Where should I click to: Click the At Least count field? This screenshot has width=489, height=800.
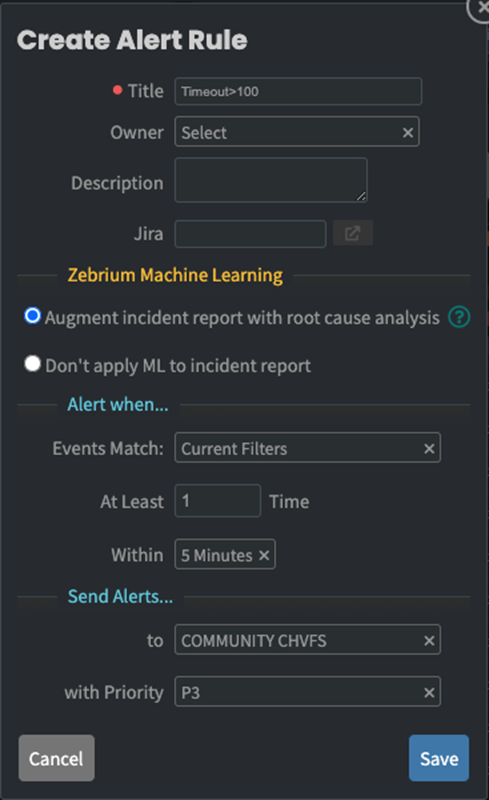point(218,501)
